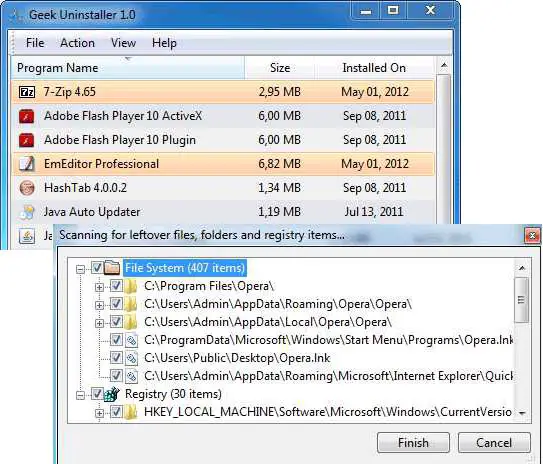543x464 pixels.
Task: Uncheck C:\Program Files\Opera\ checkbox
Action: (116, 286)
